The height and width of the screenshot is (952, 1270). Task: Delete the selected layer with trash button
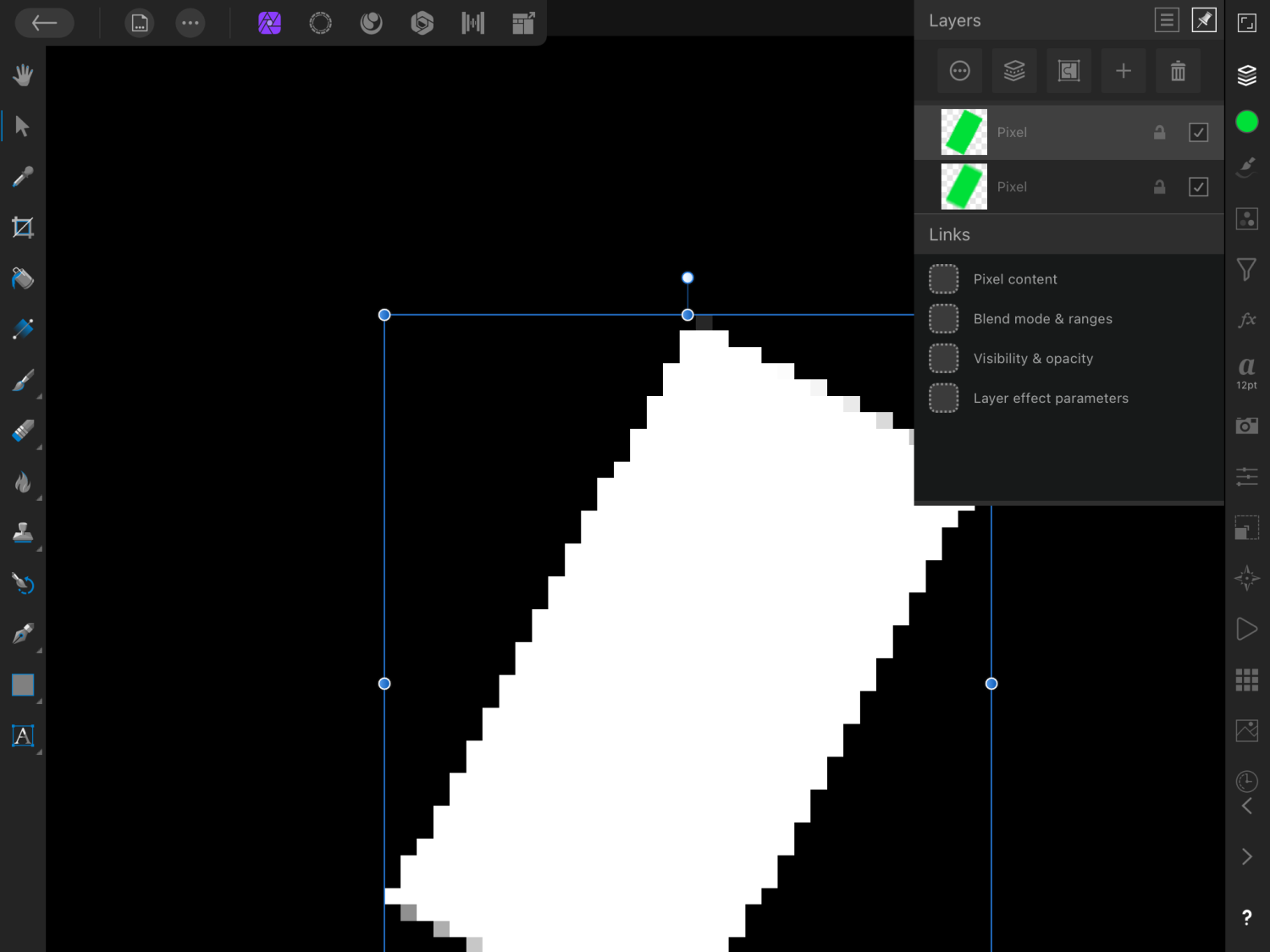click(x=1177, y=71)
